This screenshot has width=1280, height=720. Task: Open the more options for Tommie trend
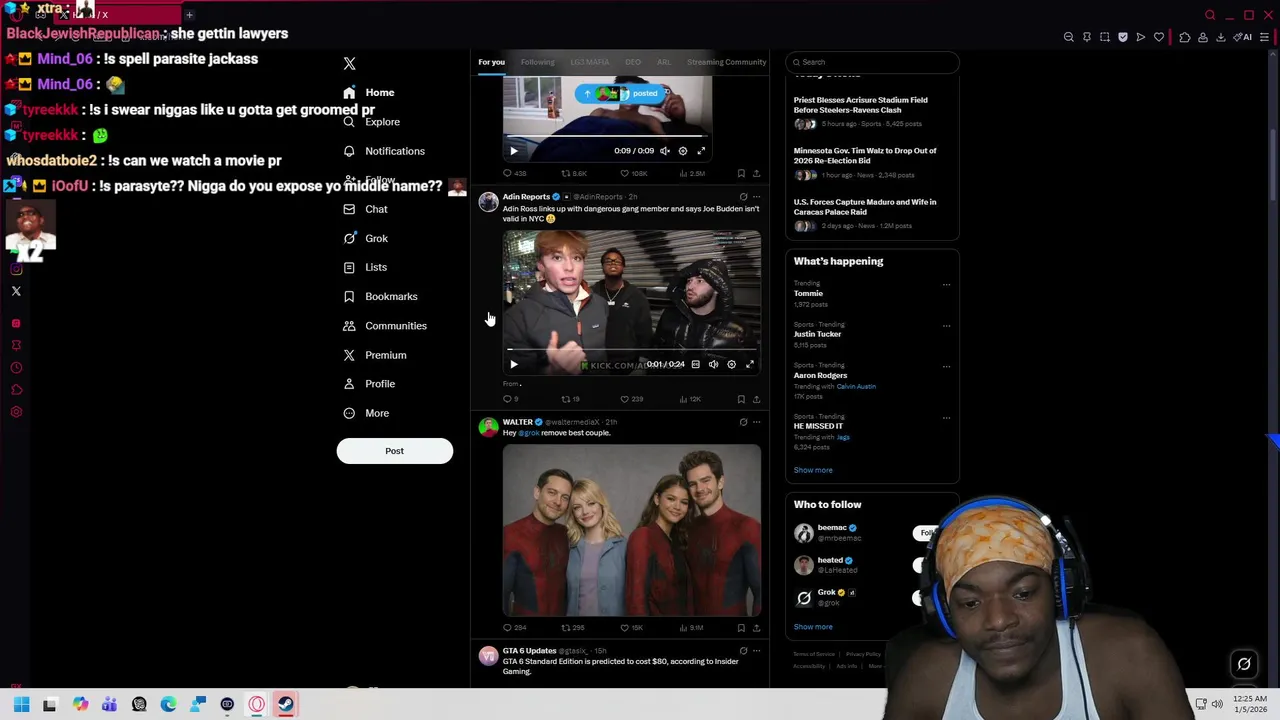(x=946, y=284)
